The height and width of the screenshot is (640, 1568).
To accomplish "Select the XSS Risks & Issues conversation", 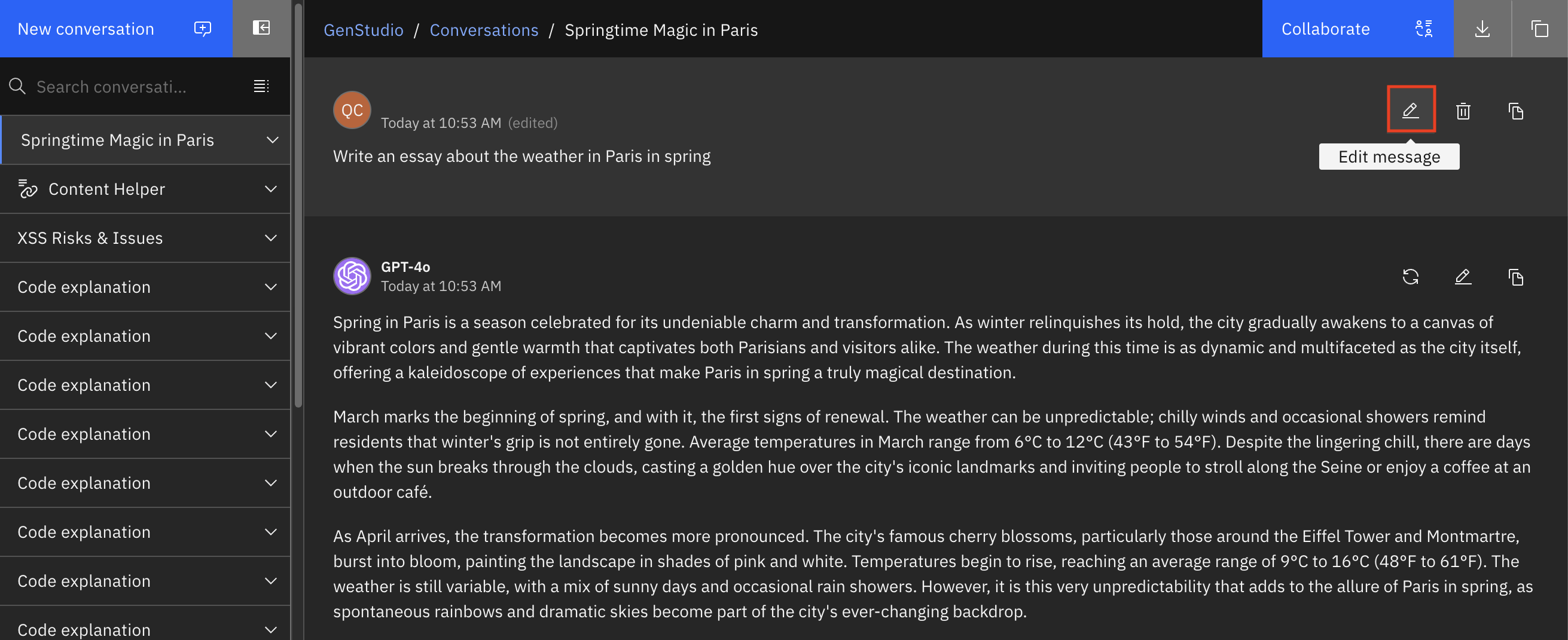I will click(90, 238).
